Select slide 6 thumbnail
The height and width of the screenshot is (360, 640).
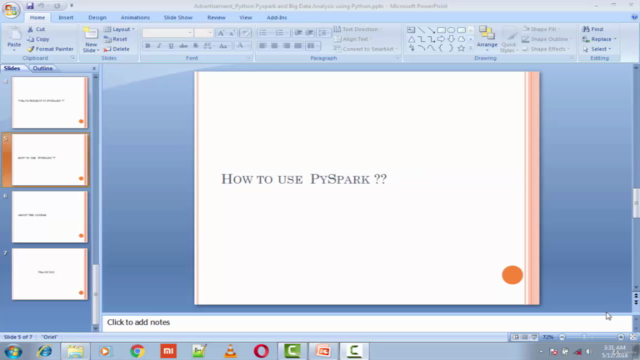point(49,217)
